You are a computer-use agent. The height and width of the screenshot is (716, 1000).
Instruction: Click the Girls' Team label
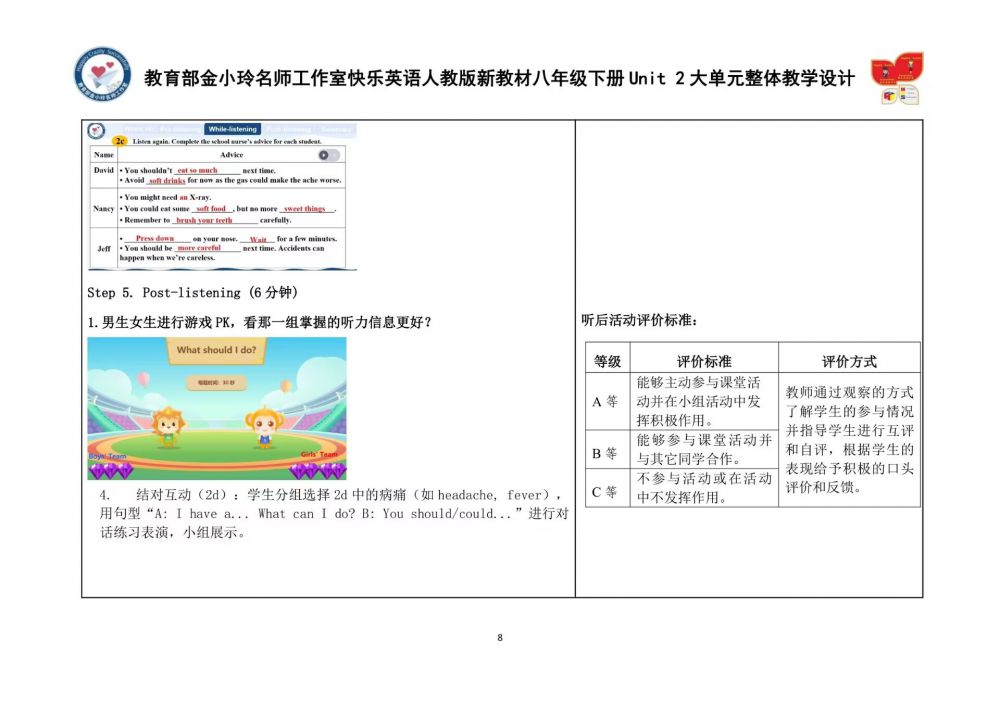point(320,455)
